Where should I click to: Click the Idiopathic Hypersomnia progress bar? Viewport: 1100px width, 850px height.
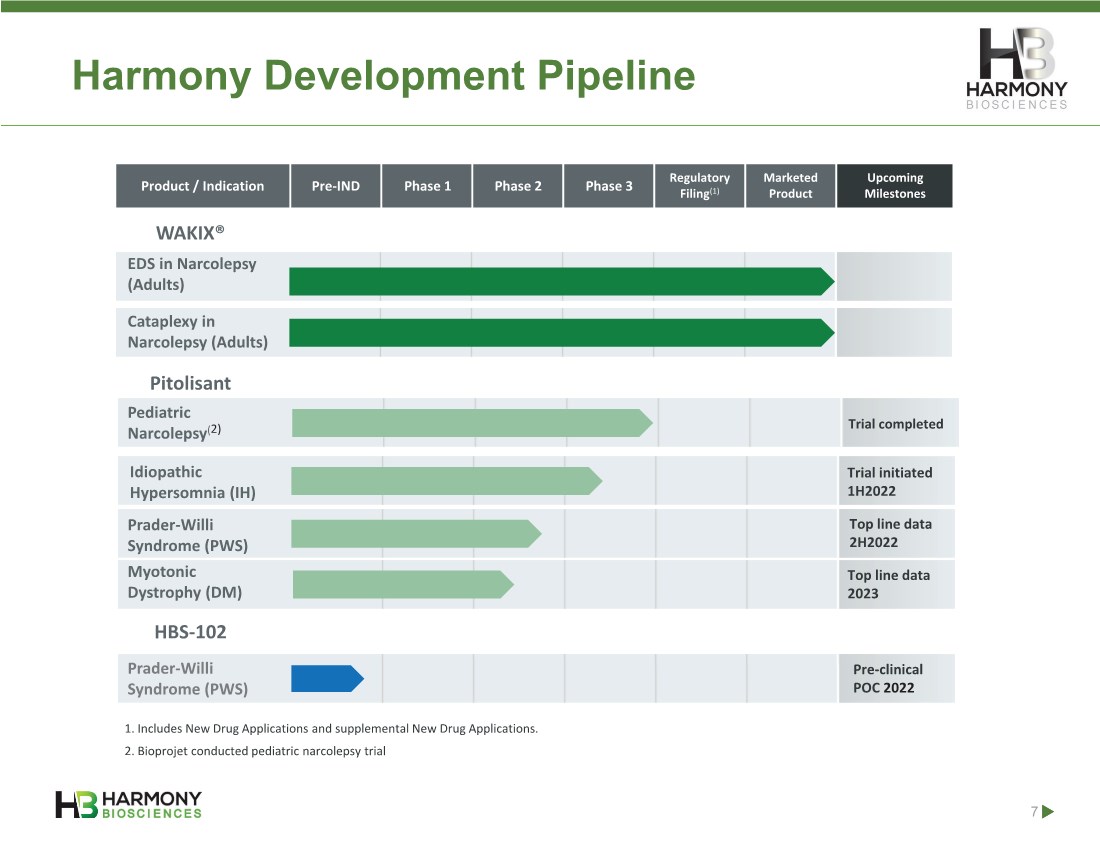[446, 481]
